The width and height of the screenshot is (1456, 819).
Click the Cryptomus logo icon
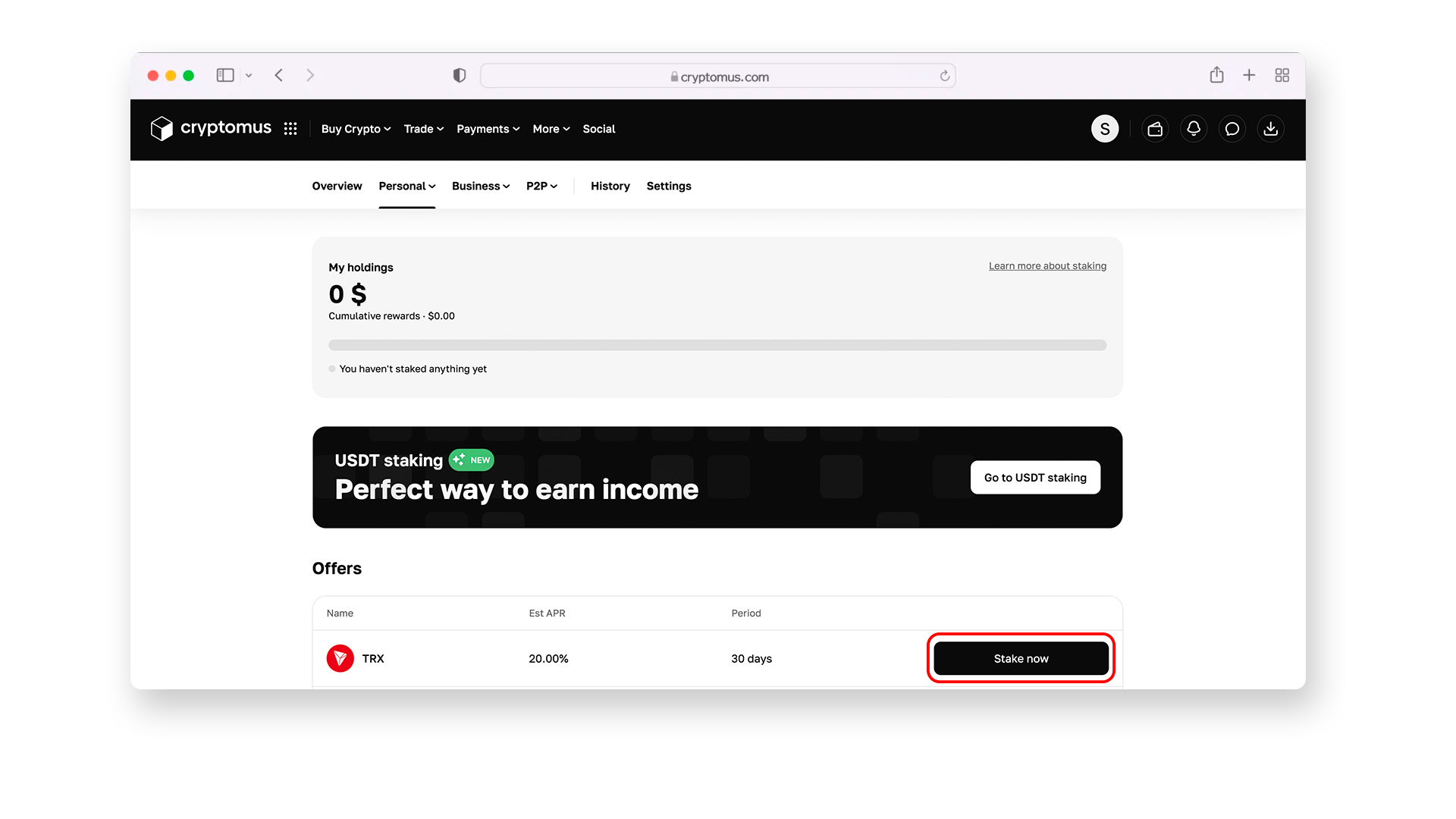(161, 128)
